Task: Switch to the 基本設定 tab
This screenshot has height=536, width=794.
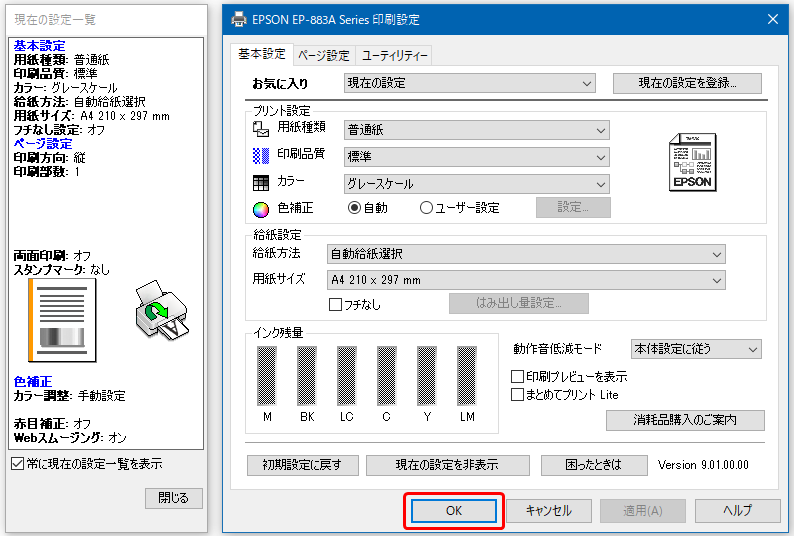Action: [262, 54]
